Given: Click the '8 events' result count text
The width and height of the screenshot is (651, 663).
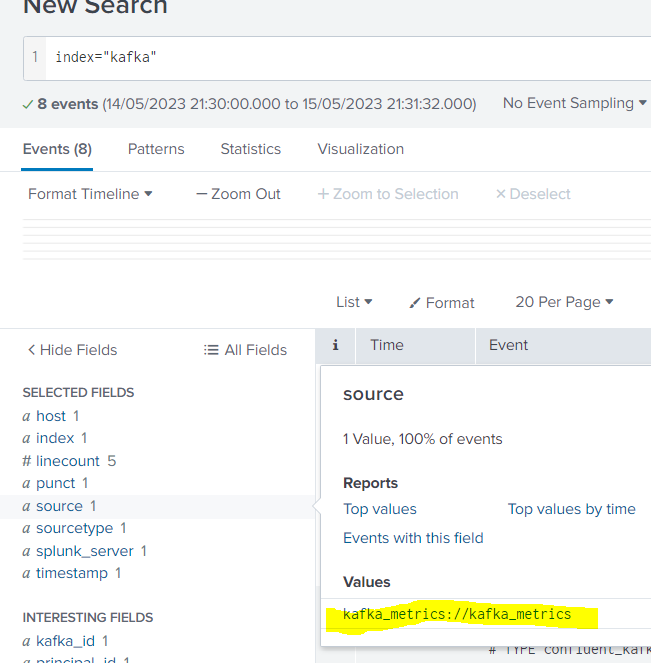Looking at the screenshot, I should coord(68,104).
